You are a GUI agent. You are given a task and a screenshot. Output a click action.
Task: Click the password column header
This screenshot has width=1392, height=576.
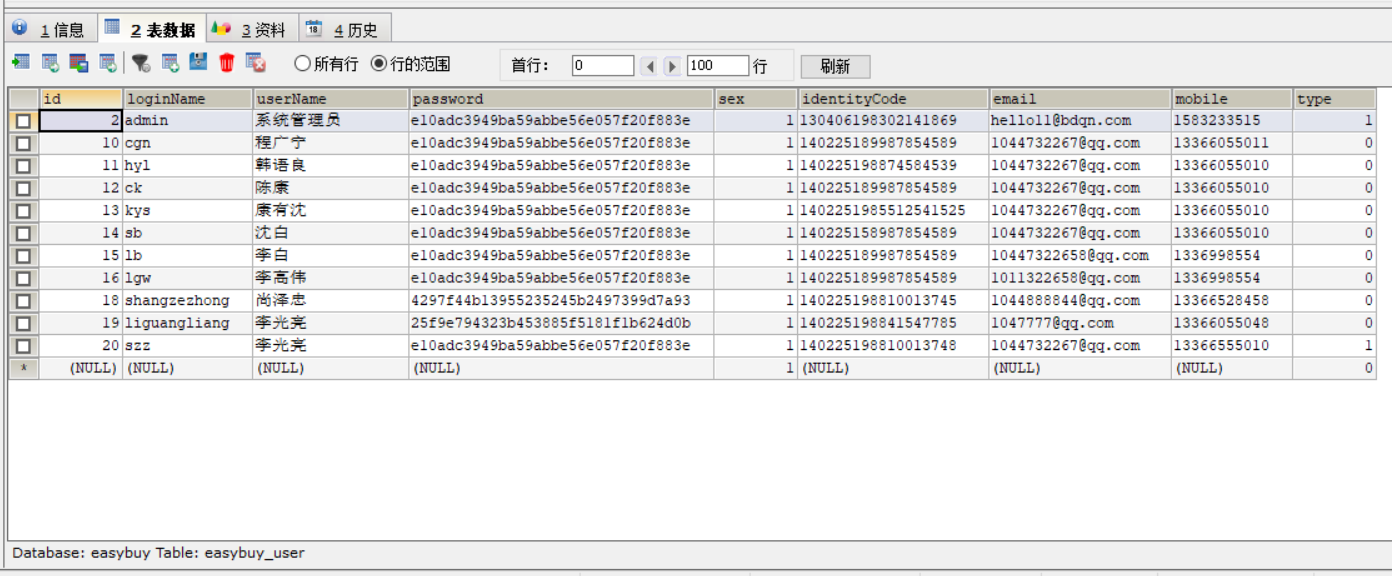[562, 99]
